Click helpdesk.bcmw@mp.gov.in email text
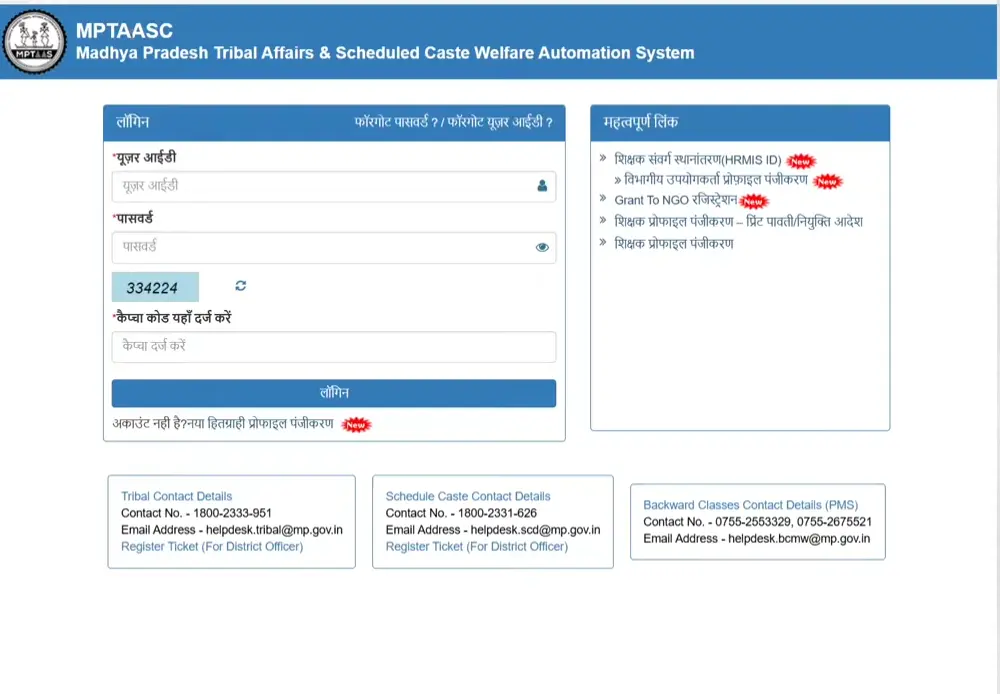Viewport: 1000px width, 694px height. click(799, 538)
